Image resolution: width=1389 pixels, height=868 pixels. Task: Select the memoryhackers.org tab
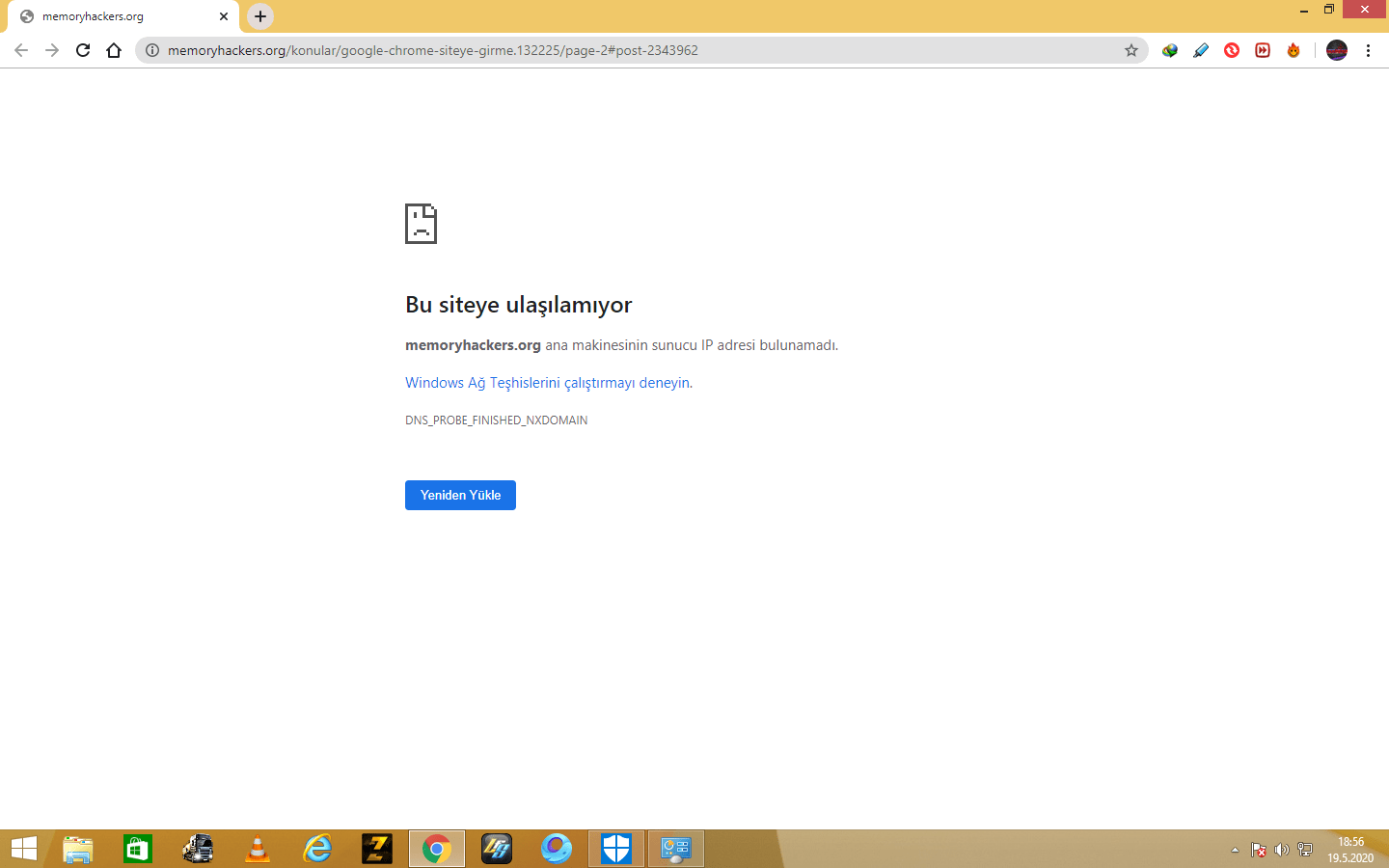[x=123, y=16]
